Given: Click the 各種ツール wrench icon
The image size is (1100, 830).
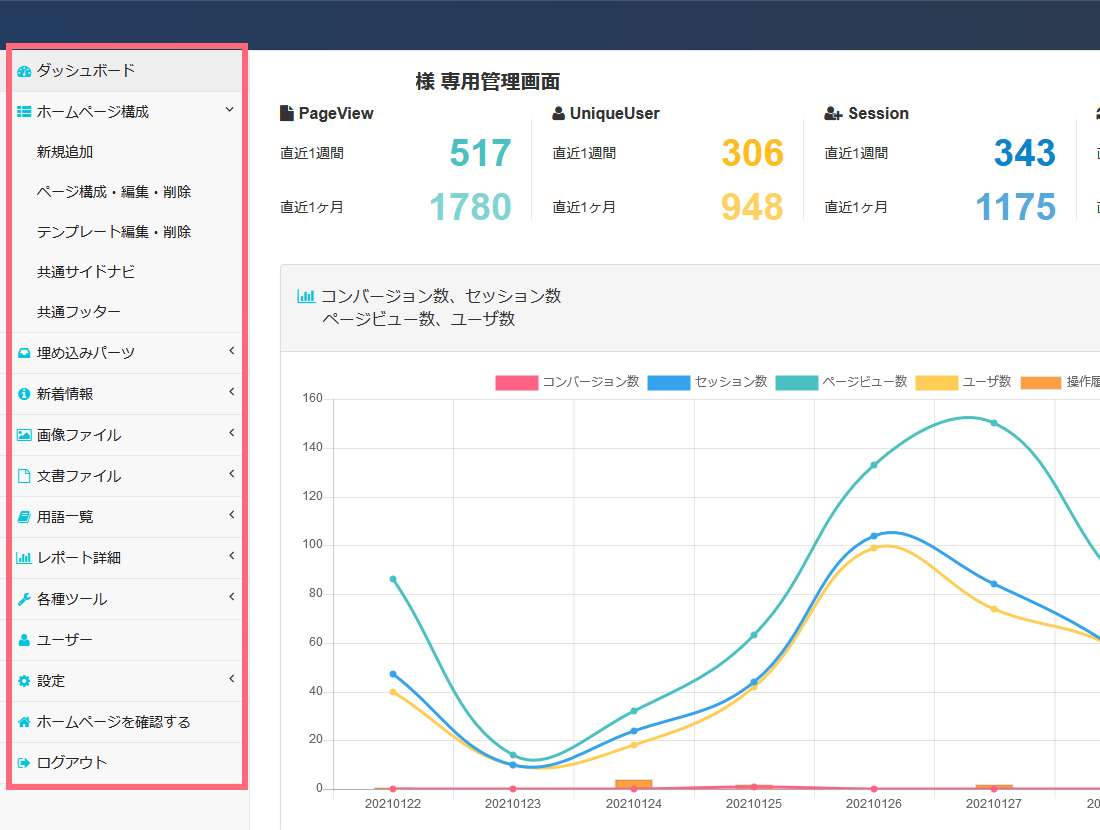Looking at the screenshot, I should tap(24, 599).
